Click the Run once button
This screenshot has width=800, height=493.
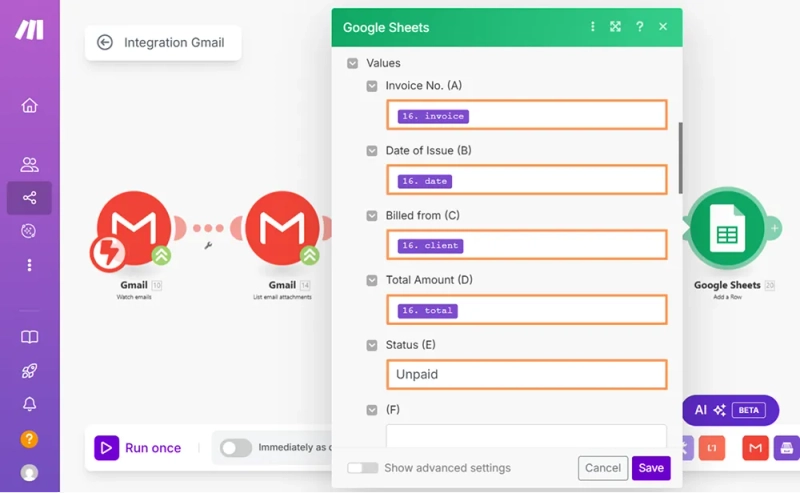pos(138,448)
